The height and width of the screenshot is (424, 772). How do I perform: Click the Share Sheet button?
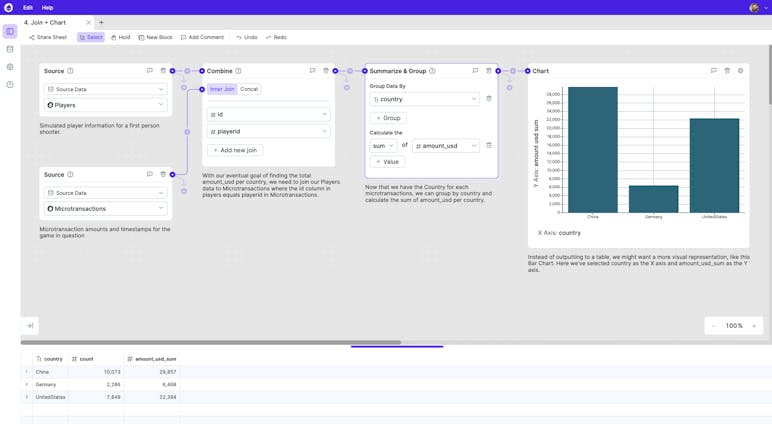pyautogui.click(x=48, y=37)
